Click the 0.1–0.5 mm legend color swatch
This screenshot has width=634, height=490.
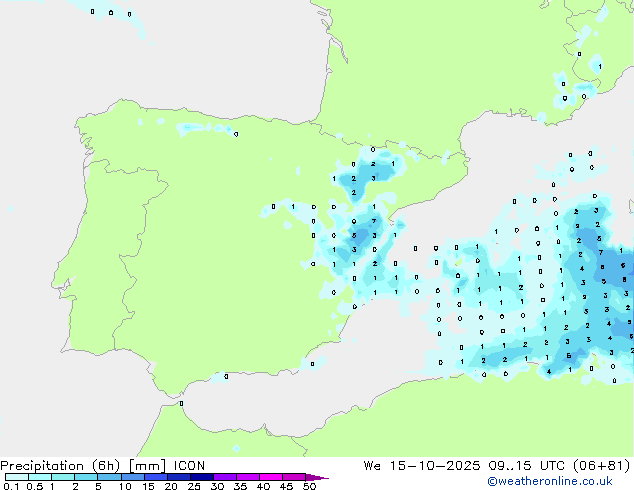pyautogui.click(x=17, y=477)
